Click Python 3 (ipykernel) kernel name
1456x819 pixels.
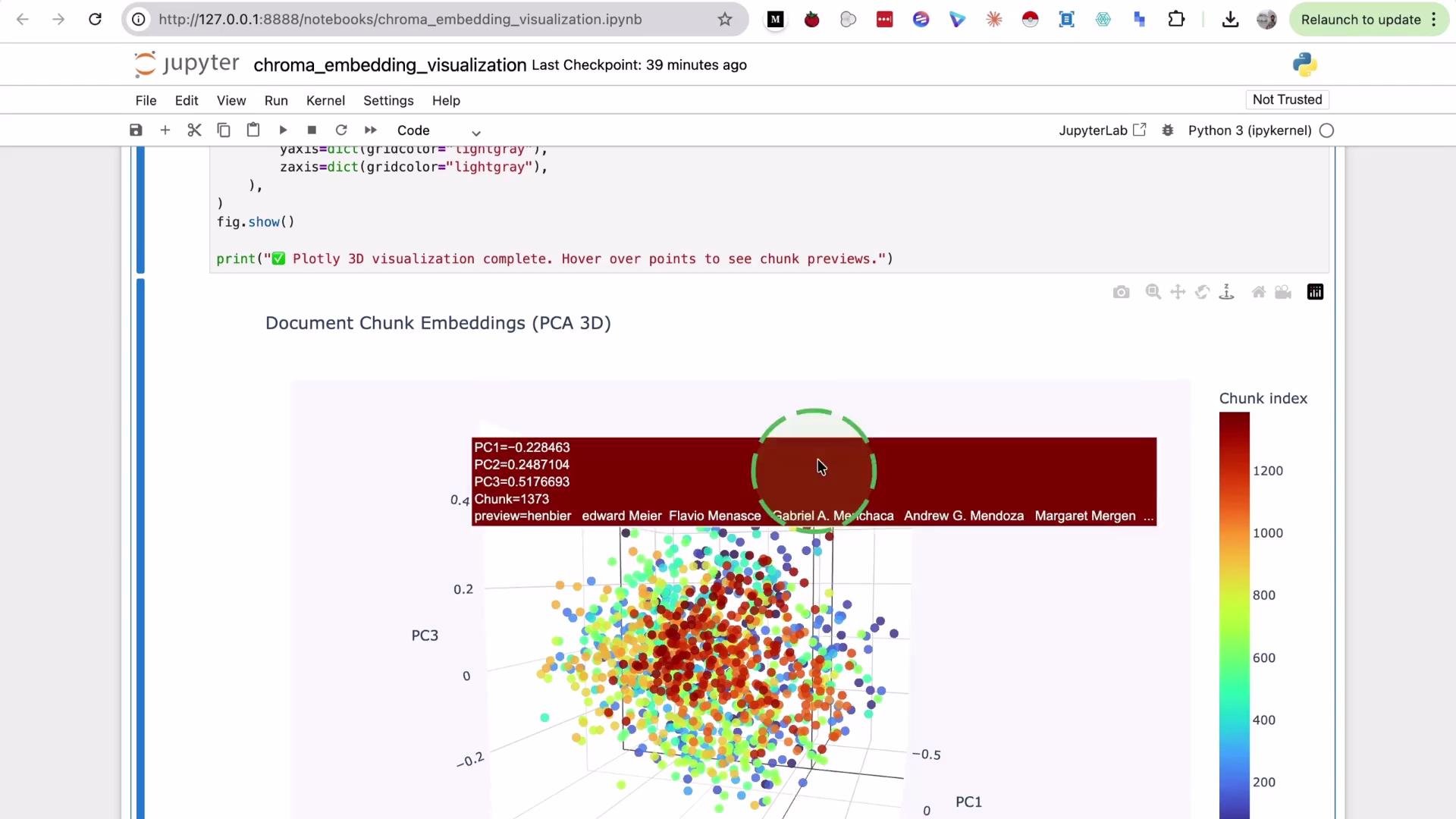1250,130
